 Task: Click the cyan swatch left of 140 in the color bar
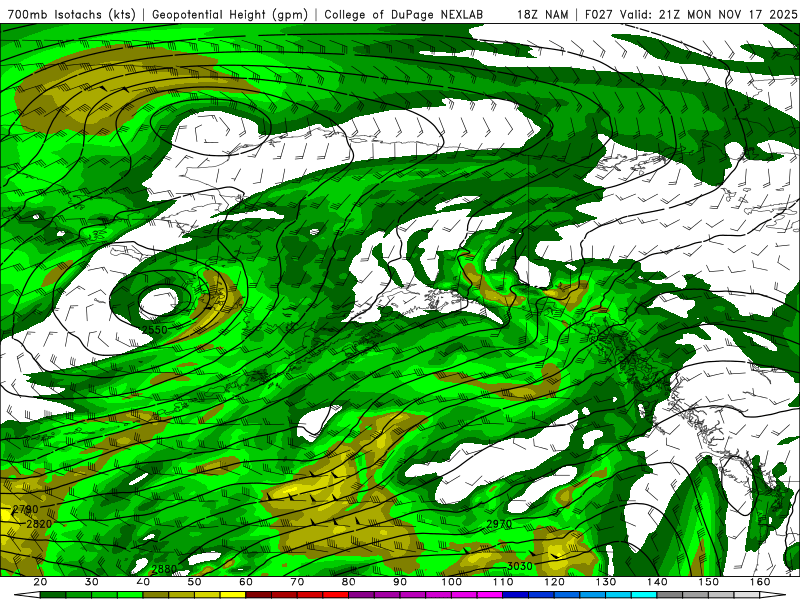pyautogui.click(x=644, y=595)
